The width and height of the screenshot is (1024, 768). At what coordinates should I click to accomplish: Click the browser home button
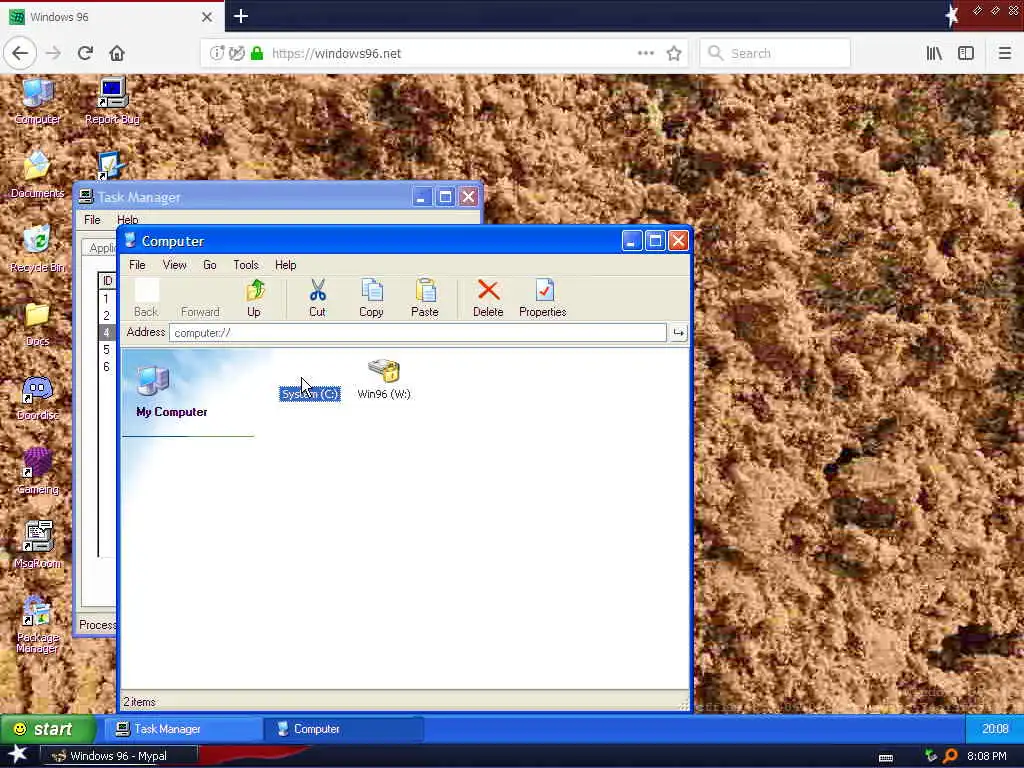pos(117,53)
